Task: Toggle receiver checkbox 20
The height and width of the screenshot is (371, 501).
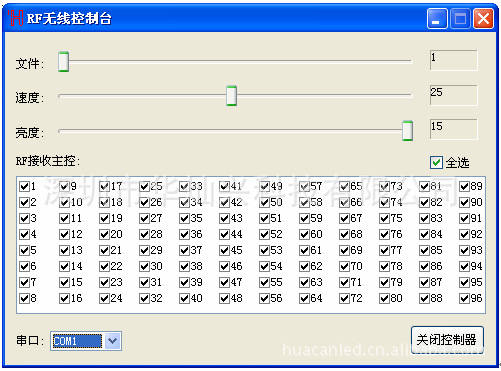Action: [105, 234]
